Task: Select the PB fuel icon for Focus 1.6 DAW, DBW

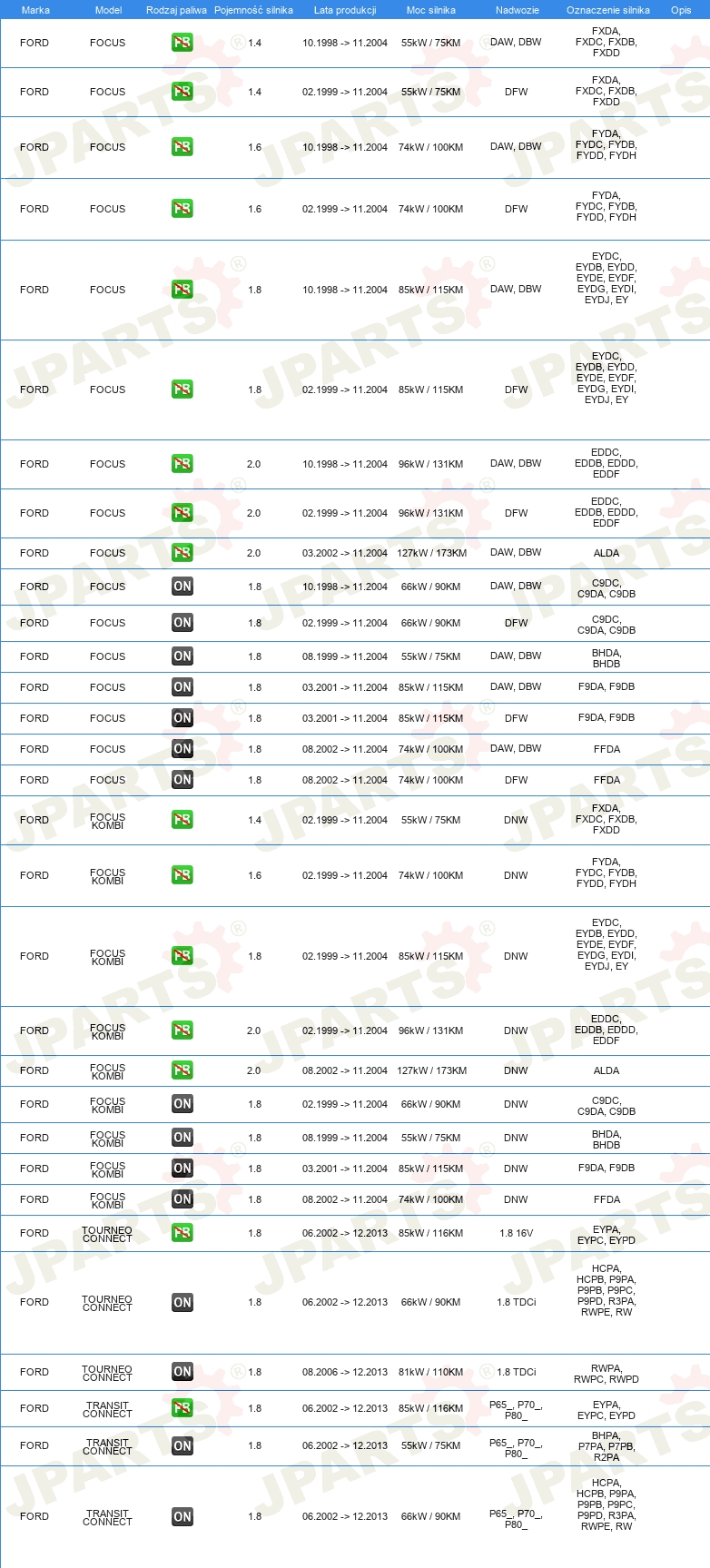Action: (182, 147)
